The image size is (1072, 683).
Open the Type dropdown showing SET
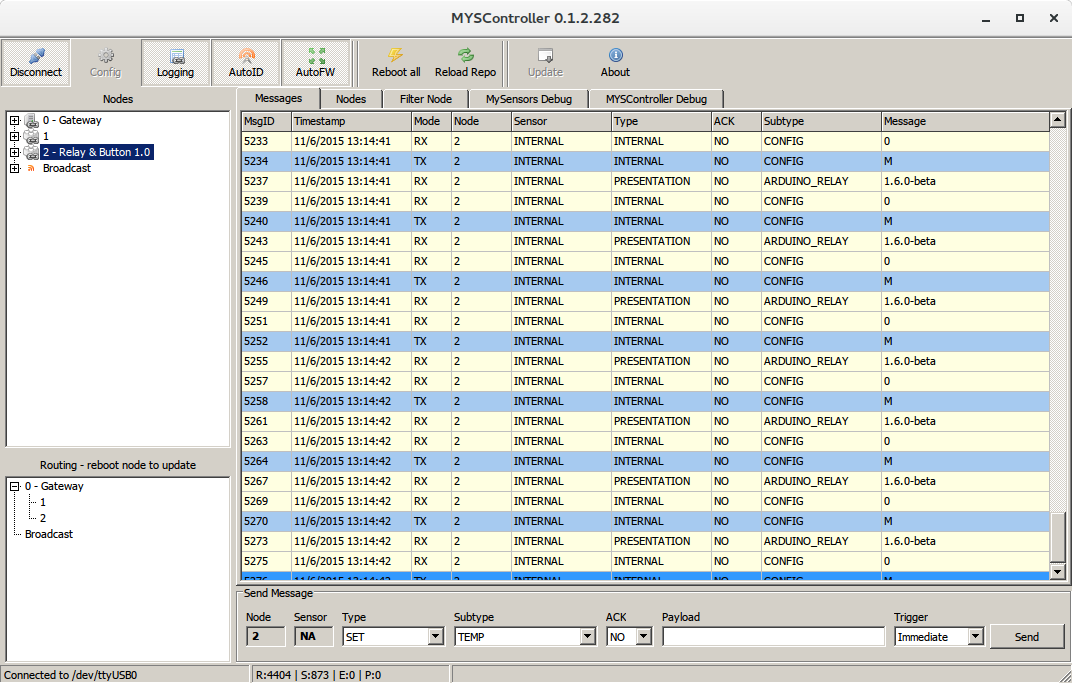pyautogui.click(x=436, y=637)
